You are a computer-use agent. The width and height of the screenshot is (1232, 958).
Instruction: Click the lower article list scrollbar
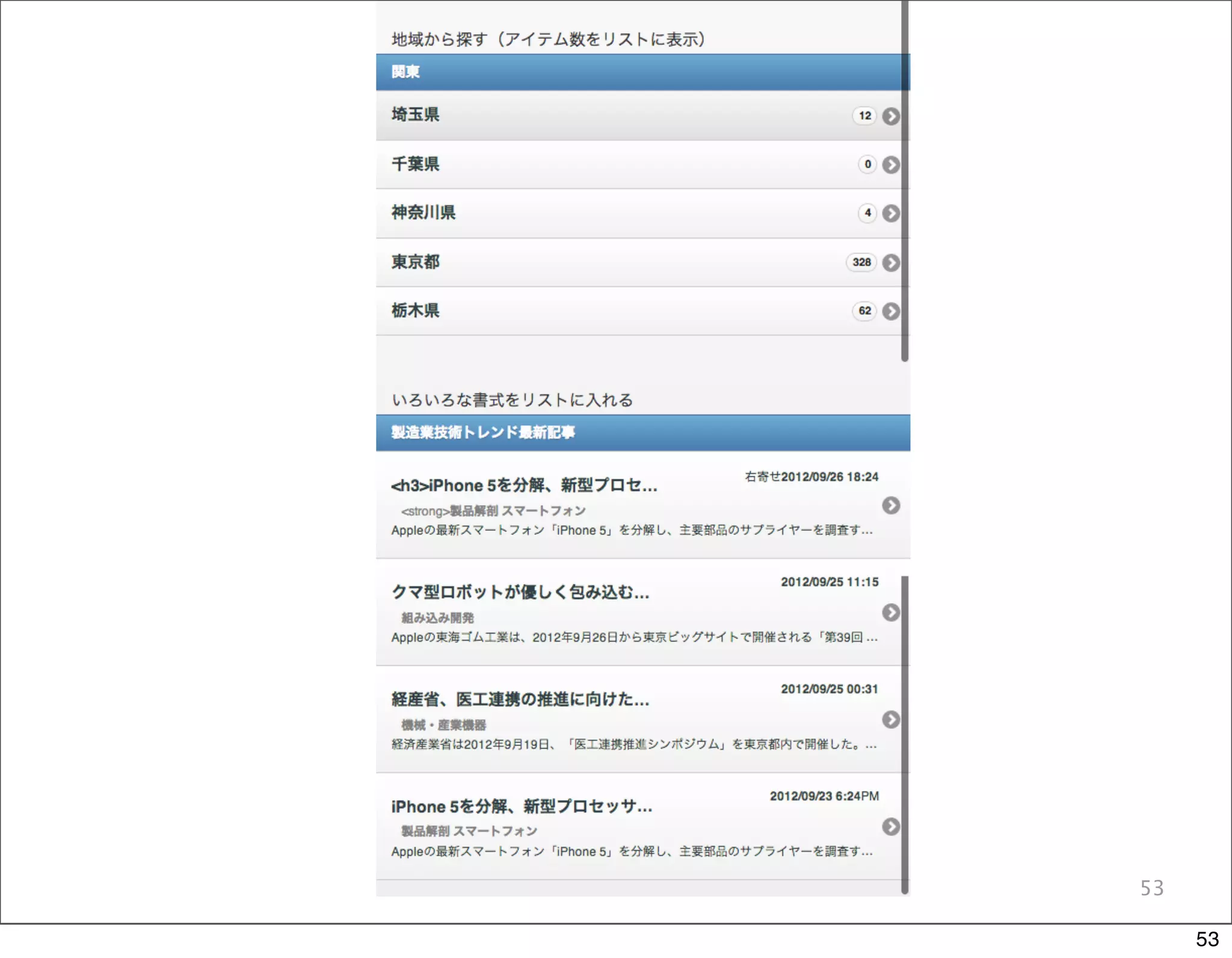pos(905,734)
